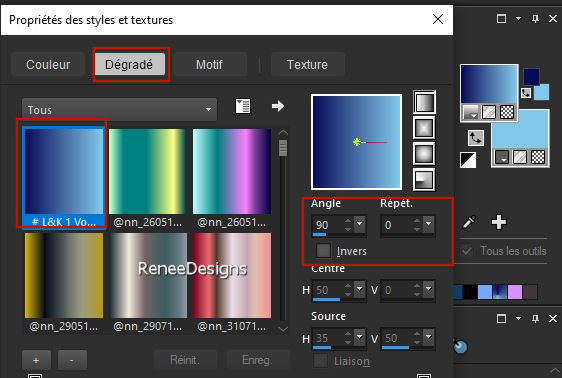
Task: Select the radial gradient style icon
Action: (425, 180)
